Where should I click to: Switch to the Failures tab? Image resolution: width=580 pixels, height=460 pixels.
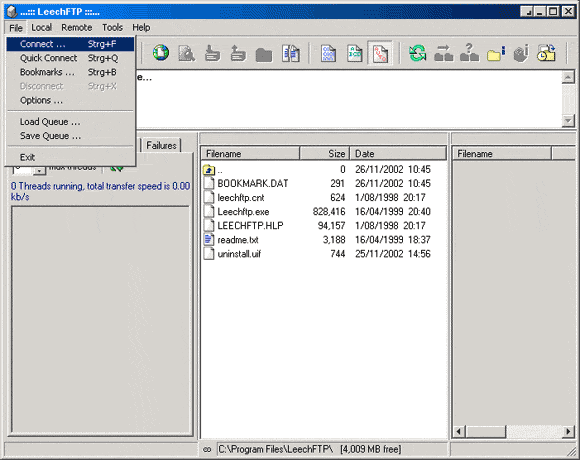click(x=162, y=145)
